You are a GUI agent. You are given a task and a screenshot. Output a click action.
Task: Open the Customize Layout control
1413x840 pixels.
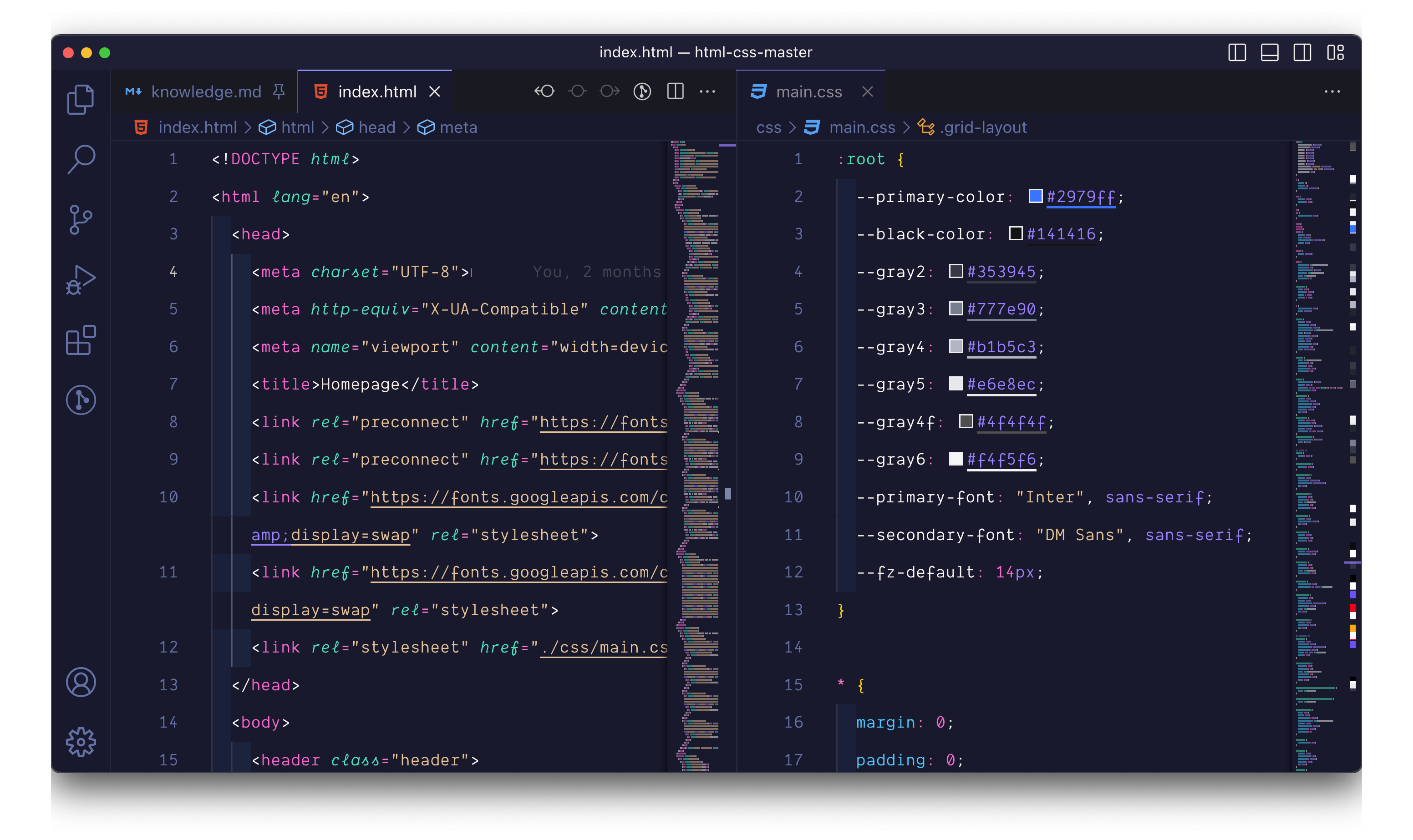[1336, 52]
